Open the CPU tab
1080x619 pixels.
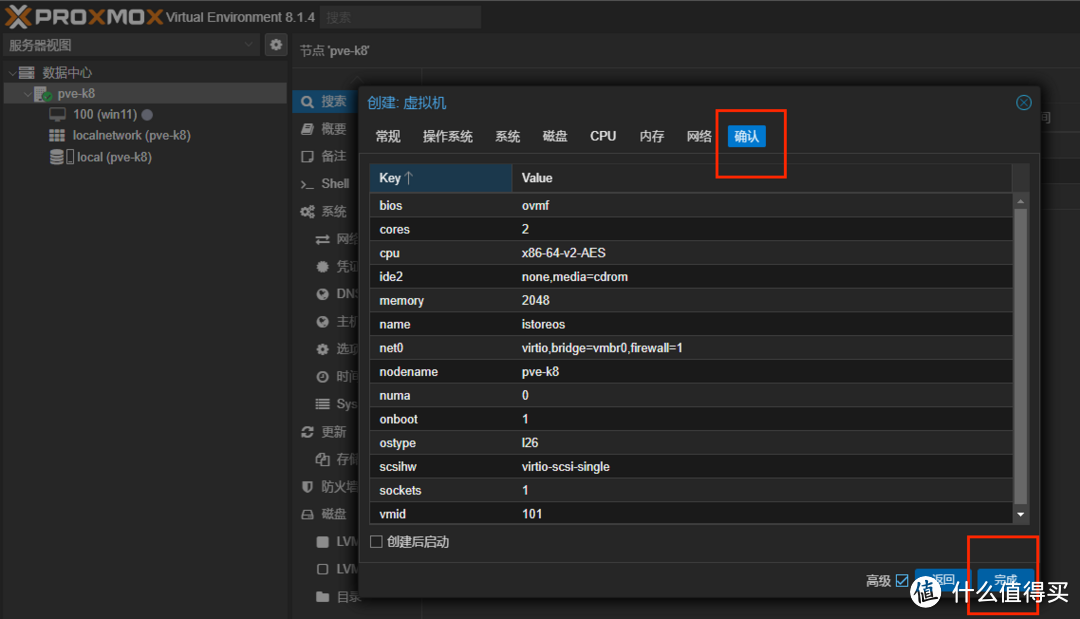603,136
